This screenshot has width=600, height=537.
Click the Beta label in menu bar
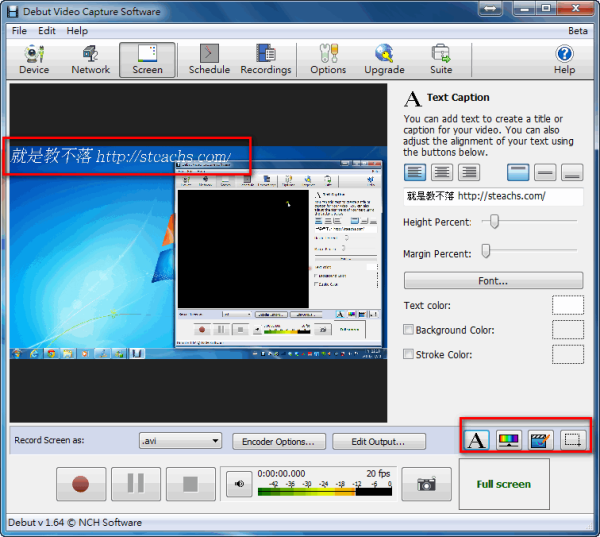pos(577,31)
